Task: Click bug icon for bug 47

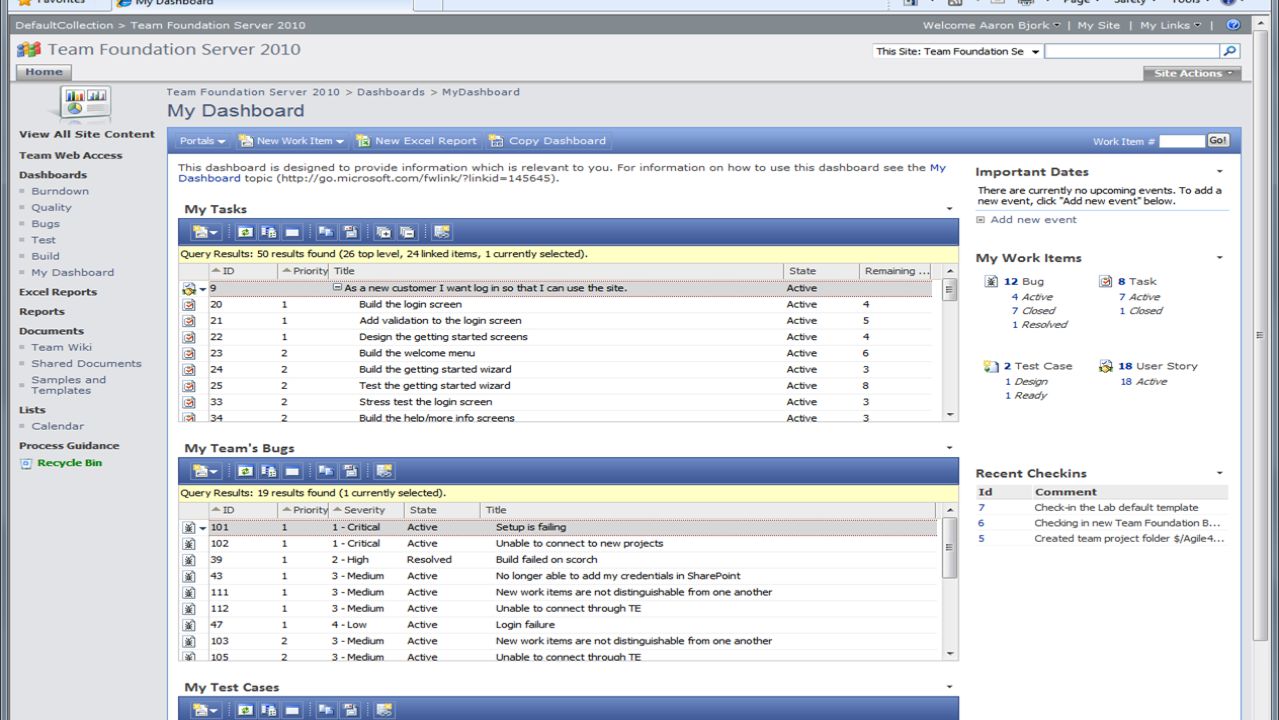Action: pos(188,624)
